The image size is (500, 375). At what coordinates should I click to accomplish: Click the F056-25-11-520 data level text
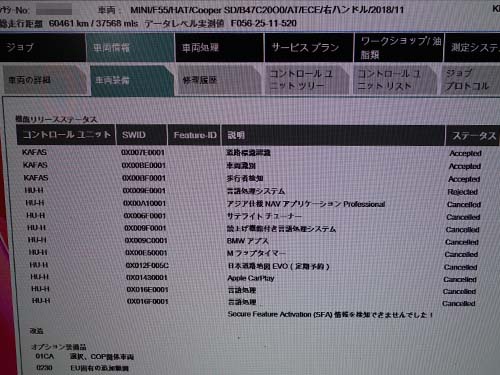tap(264, 23)
